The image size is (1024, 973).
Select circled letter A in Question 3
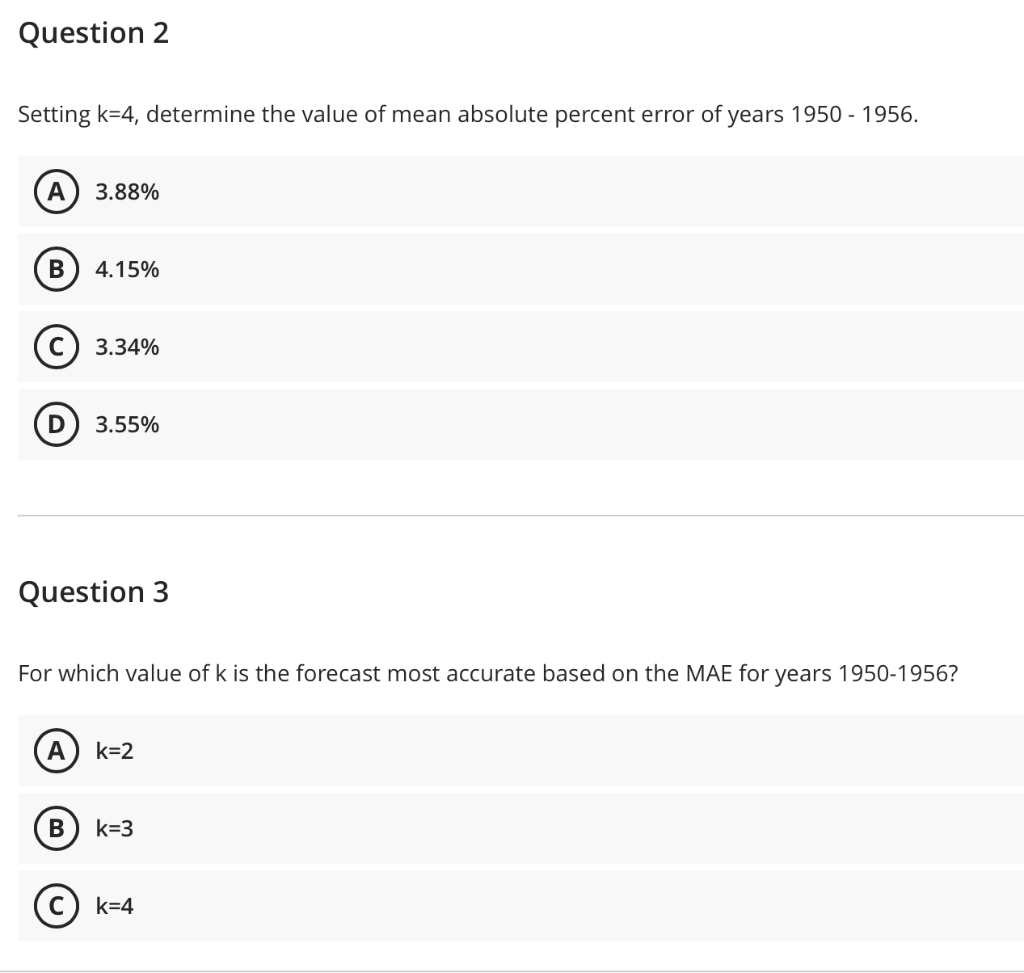[x=57, y=750]
